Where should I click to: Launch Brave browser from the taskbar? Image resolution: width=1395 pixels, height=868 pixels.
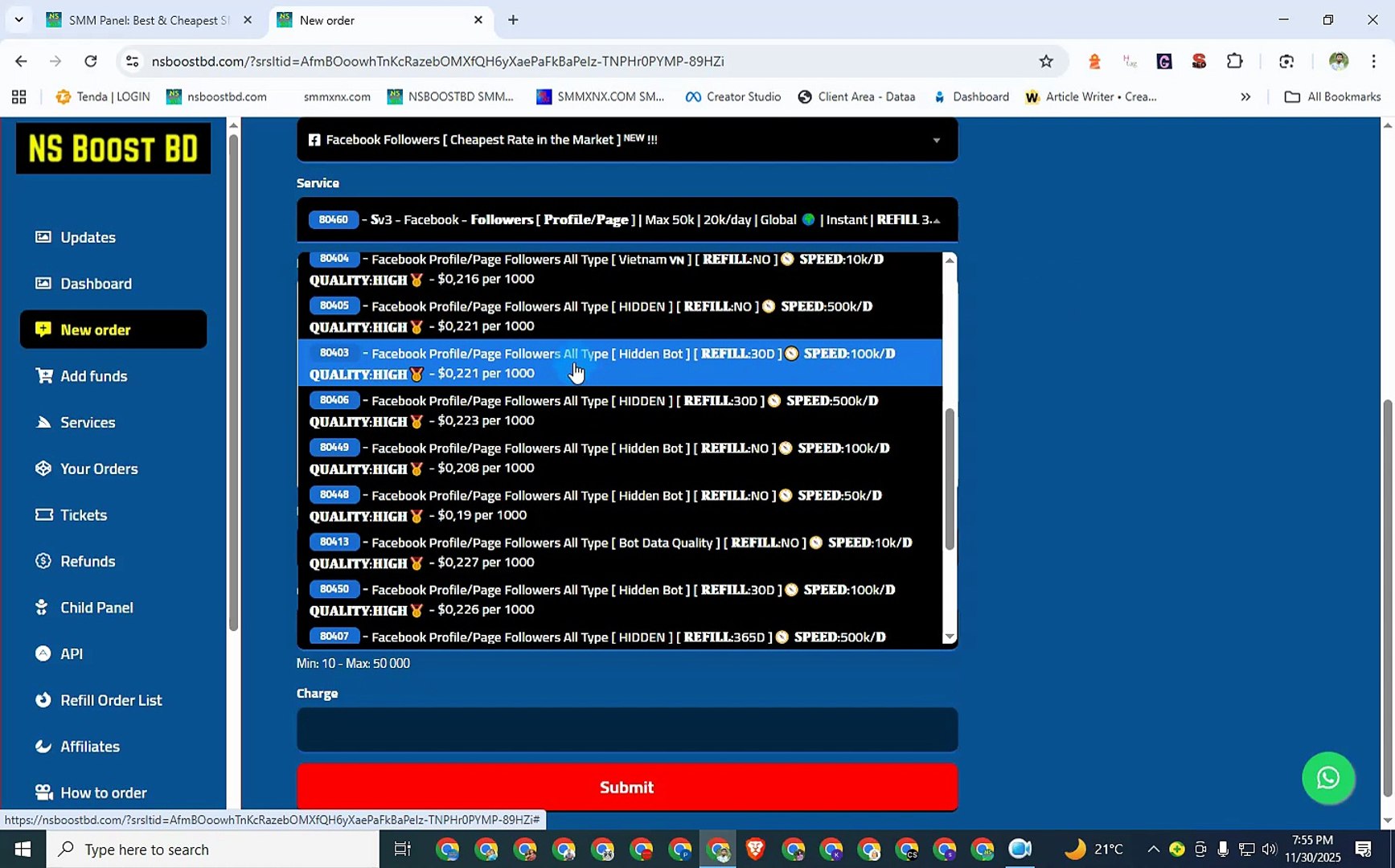[x=755, y=849]
